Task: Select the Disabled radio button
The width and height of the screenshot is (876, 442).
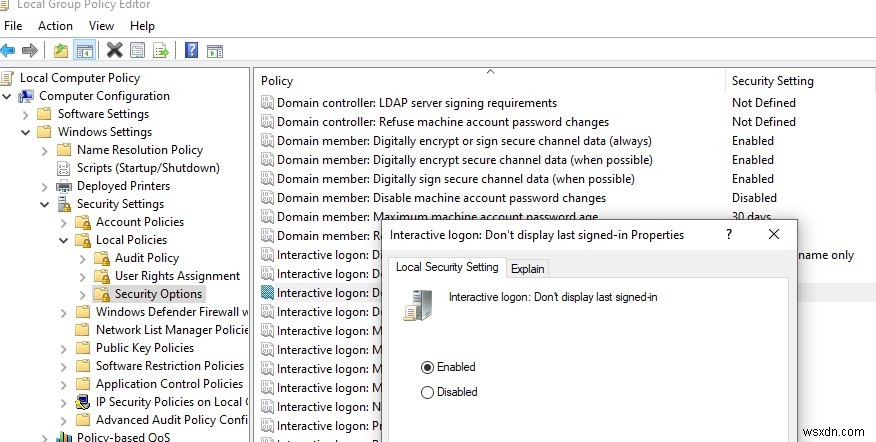Action: (x=428, y=392)
